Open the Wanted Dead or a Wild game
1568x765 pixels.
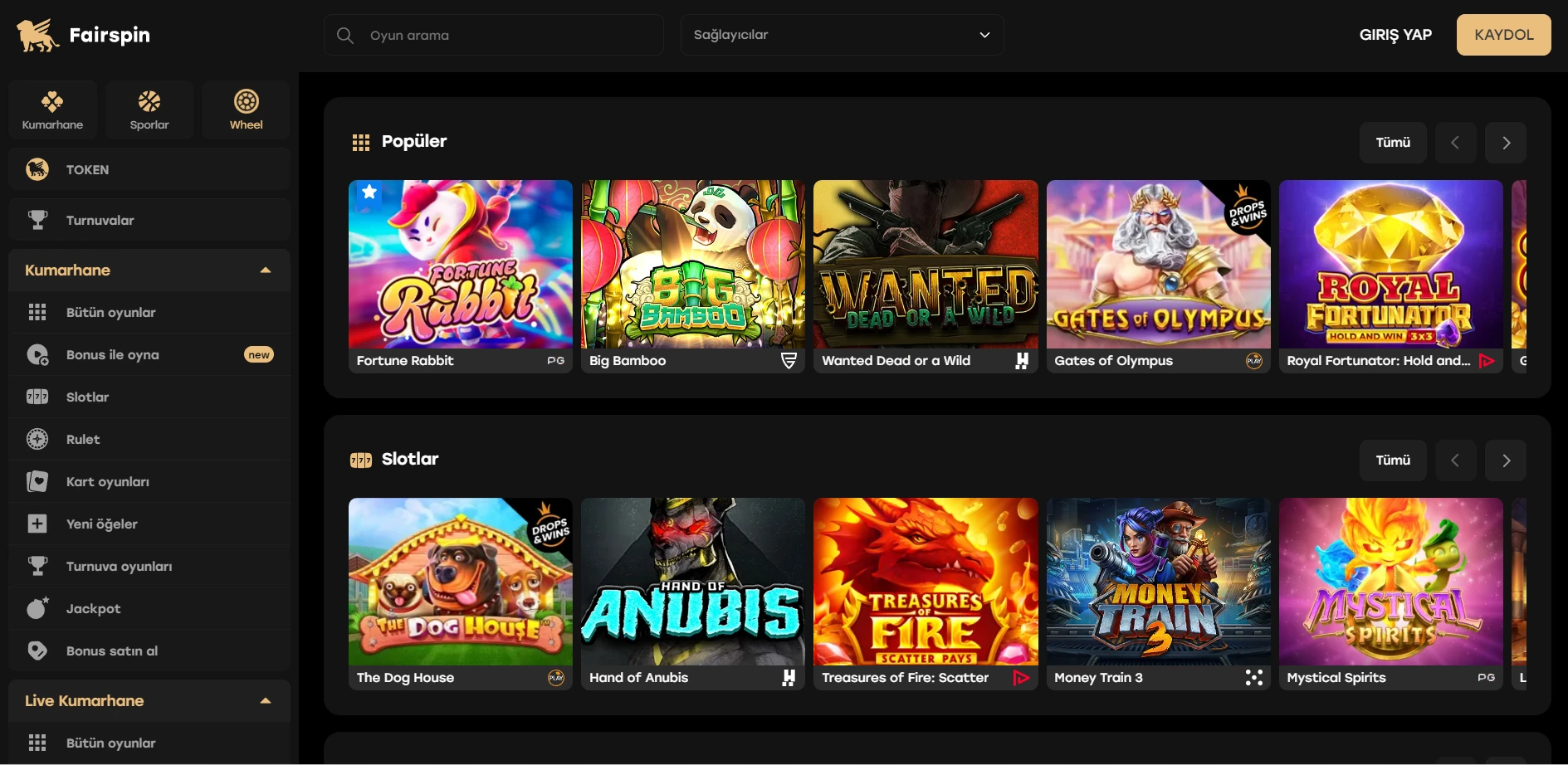pos(926,264)
